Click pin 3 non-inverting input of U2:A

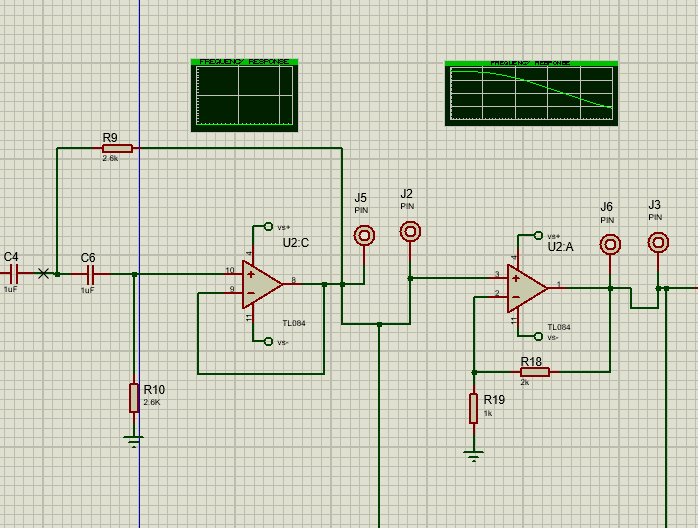(499, 278)
